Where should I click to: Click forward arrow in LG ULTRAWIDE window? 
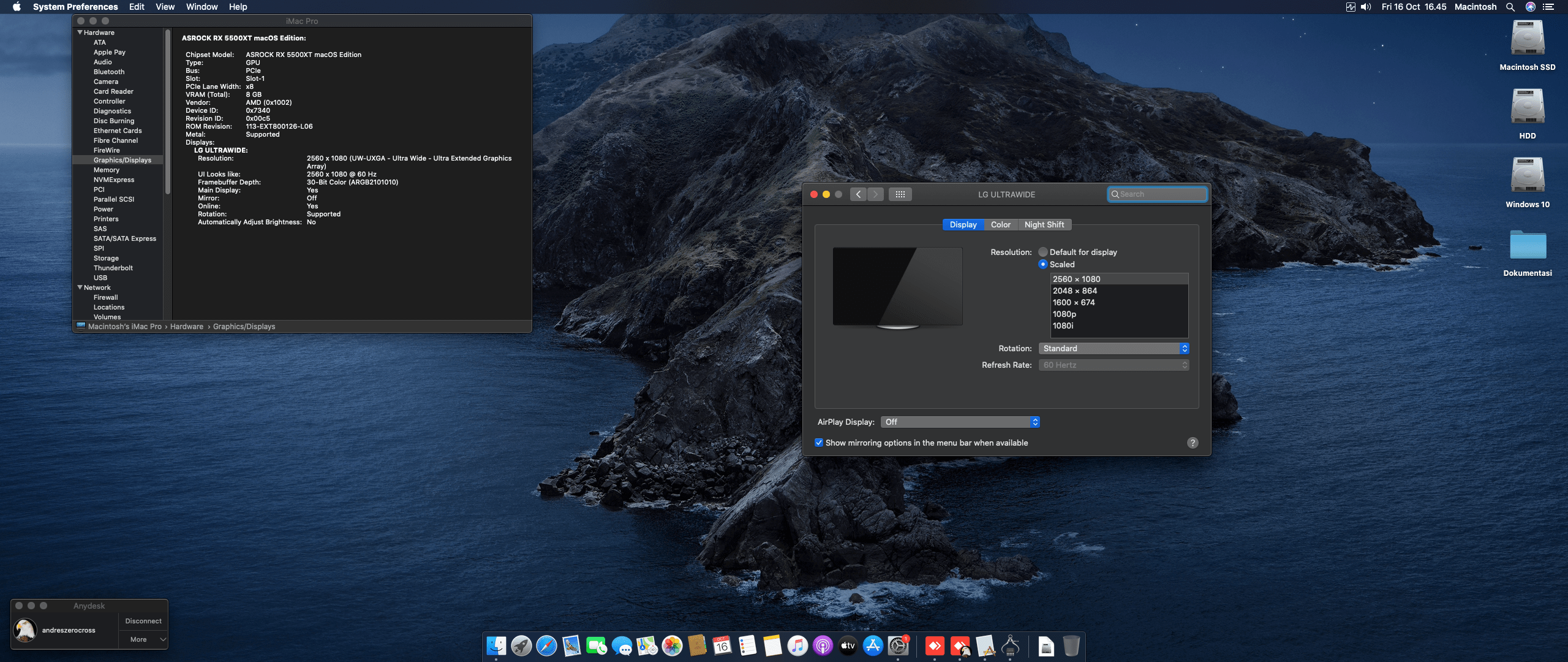pyautogui.click(x=875, y=194)
